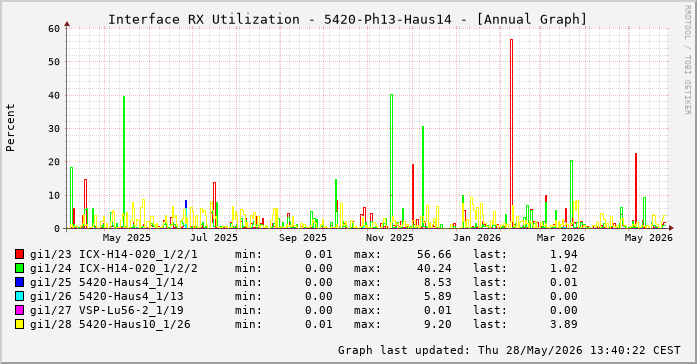Screen dimensions: 697x364
Task: Click legend label gi1/25 5420-Haus4_1/14
Action: (x=107, y=282)
